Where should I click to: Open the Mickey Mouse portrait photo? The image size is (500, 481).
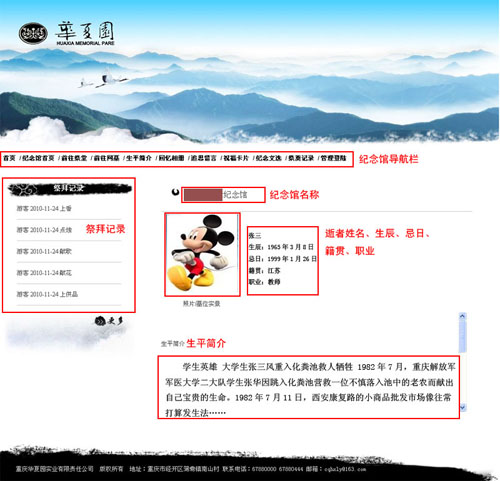[x=202, y=254]
